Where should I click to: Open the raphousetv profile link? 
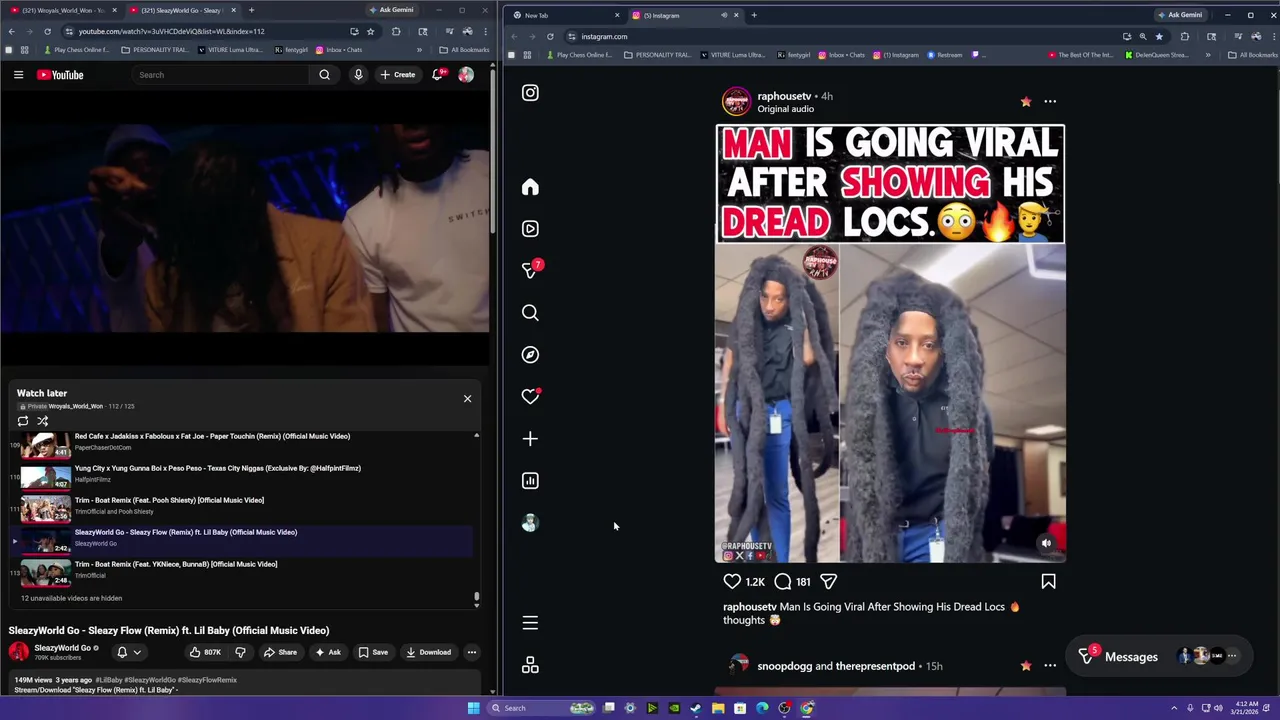point(784,96)
